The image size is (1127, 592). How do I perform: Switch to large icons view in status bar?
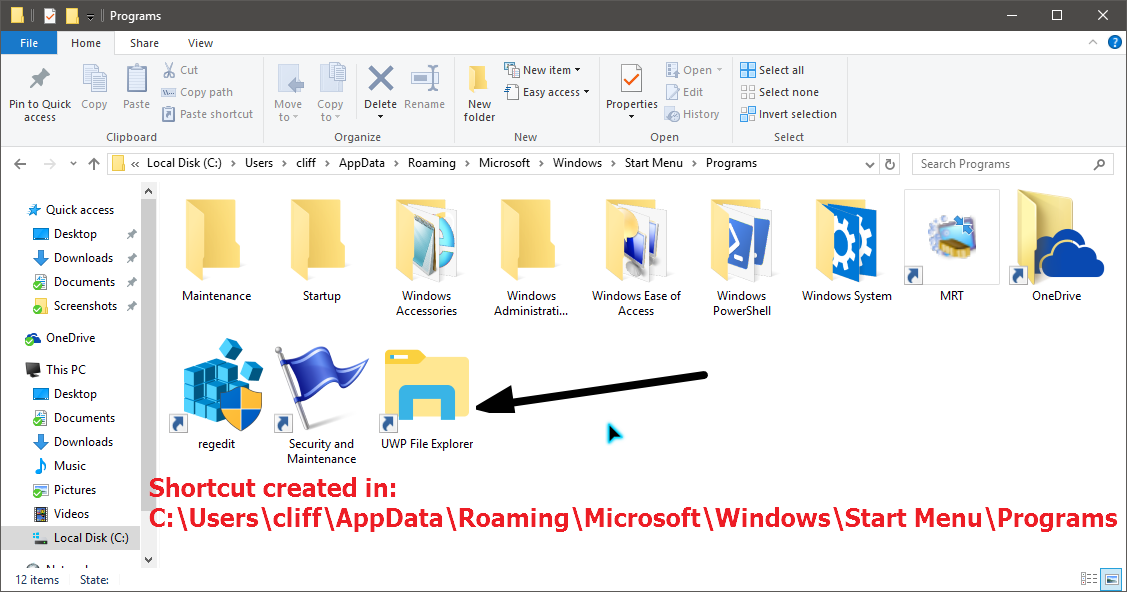[x=1112, y=579]
